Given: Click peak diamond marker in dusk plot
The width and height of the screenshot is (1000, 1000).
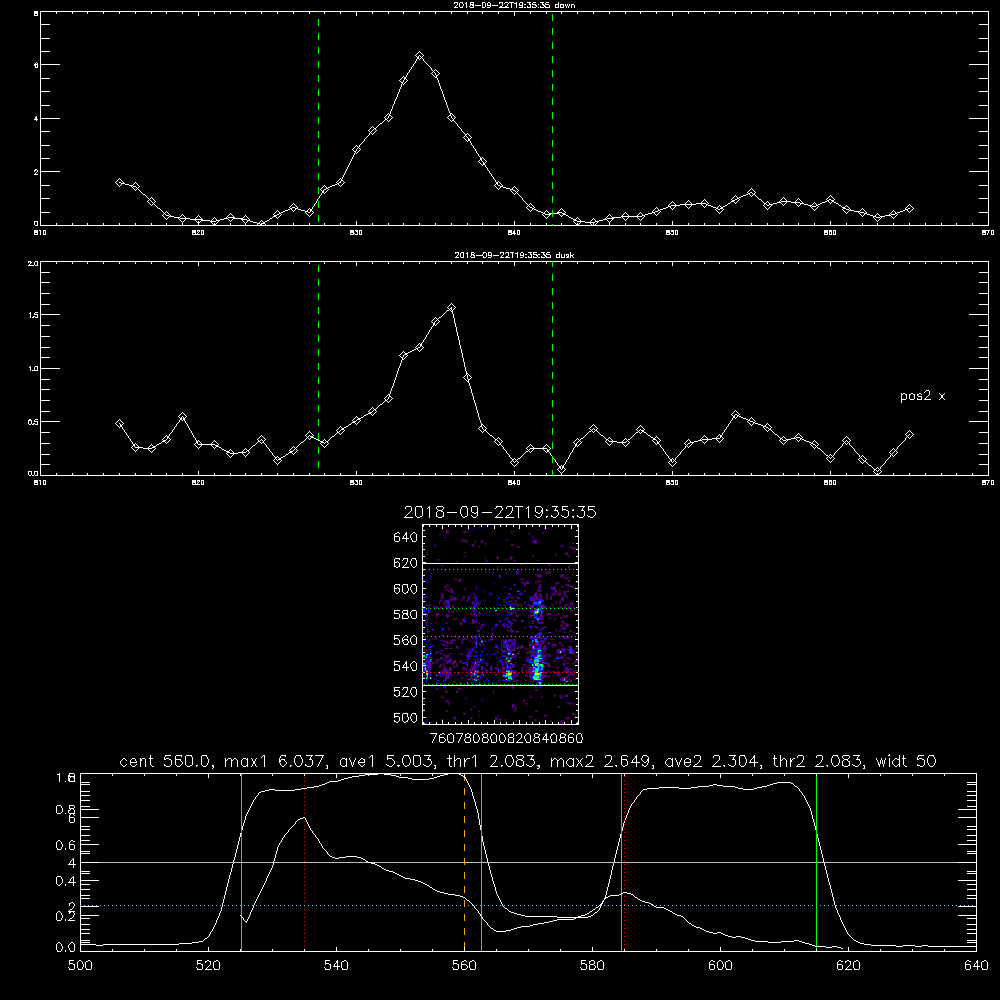Looking at the screenshot, I should [x=452, y=307].
